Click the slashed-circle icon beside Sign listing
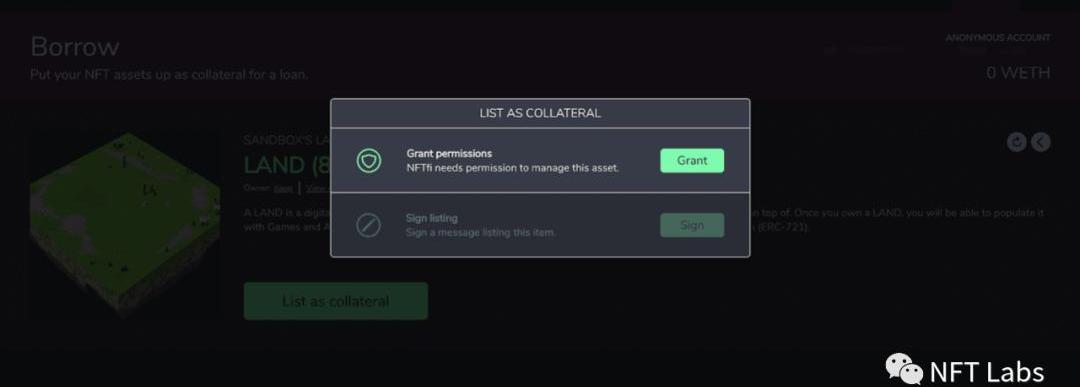Image resolution: width=1080 pixels, height=387 pixels. pos(368,225)
